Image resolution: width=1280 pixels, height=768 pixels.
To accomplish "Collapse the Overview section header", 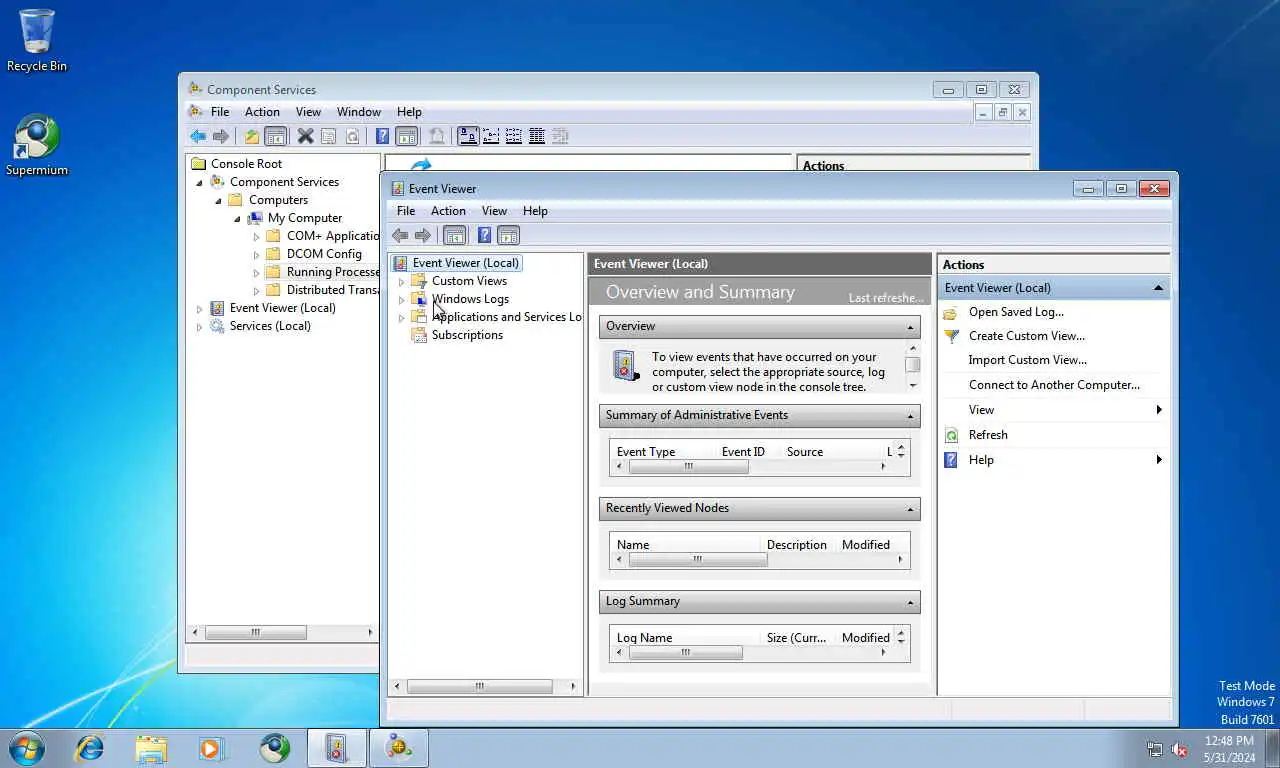I will click(x=910, y=327).
